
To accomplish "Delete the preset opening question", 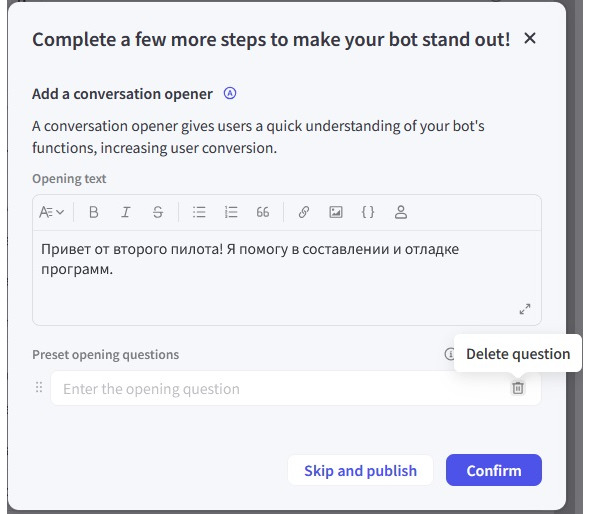I will (x=518, y=388).
